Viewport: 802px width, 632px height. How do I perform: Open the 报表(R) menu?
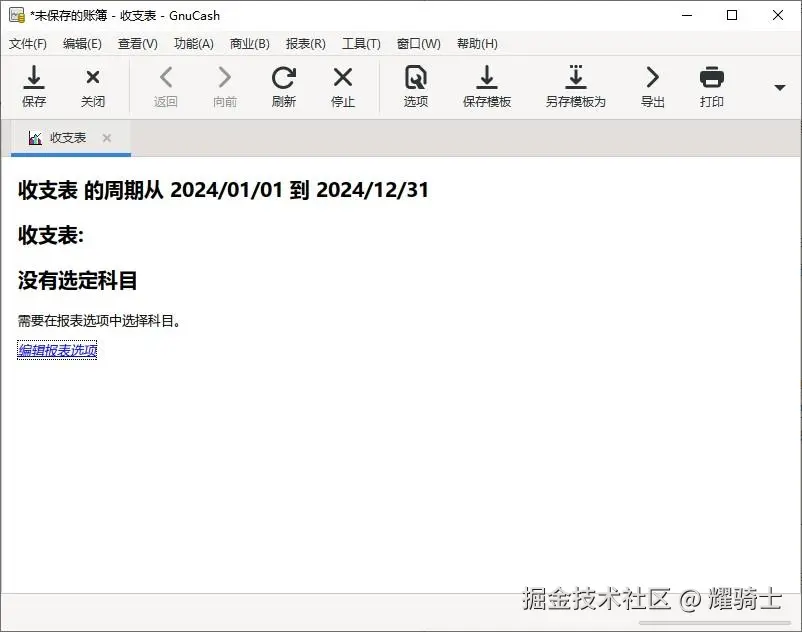click(305, 44)
